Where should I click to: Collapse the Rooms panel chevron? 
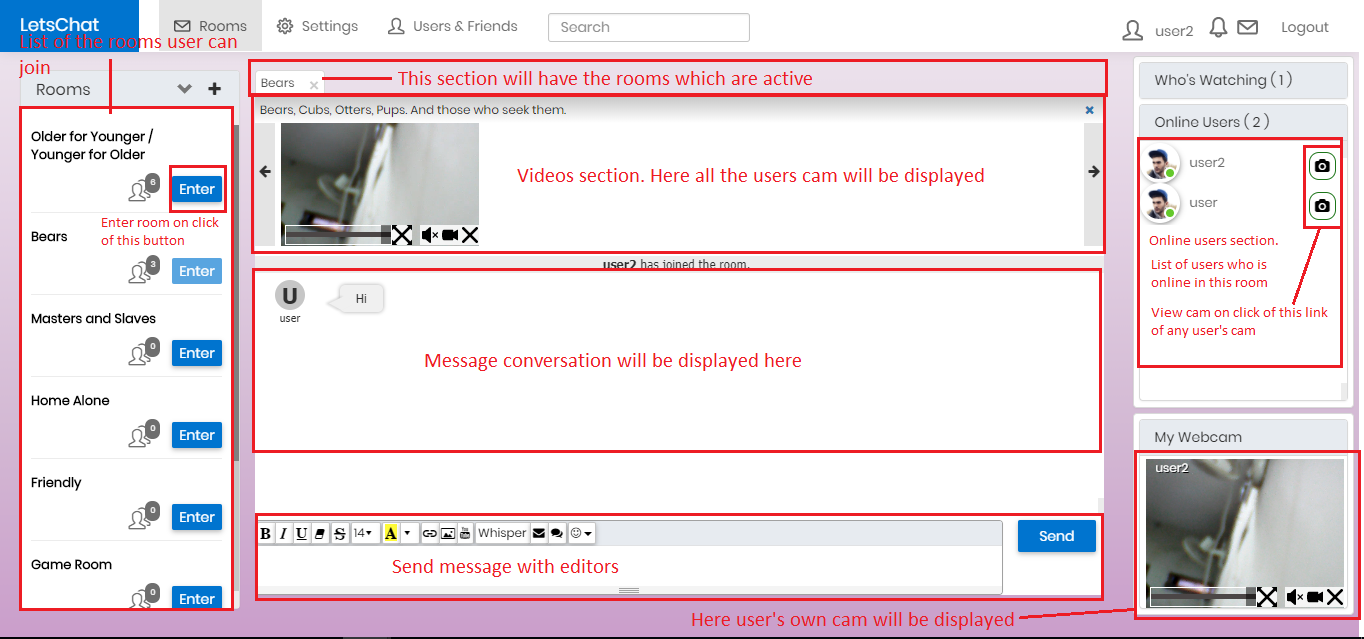tap(184, 89)
